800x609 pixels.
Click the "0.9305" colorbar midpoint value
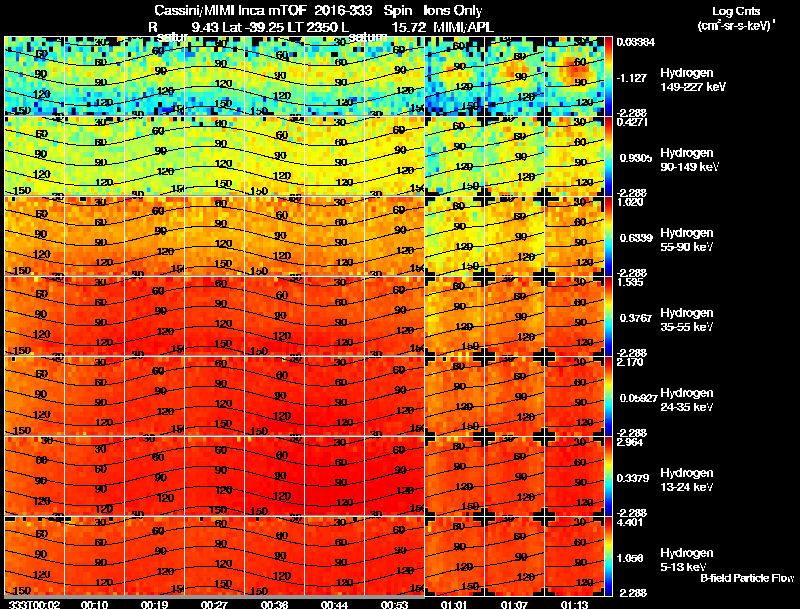pyautogui.click(x=634, y=158)
